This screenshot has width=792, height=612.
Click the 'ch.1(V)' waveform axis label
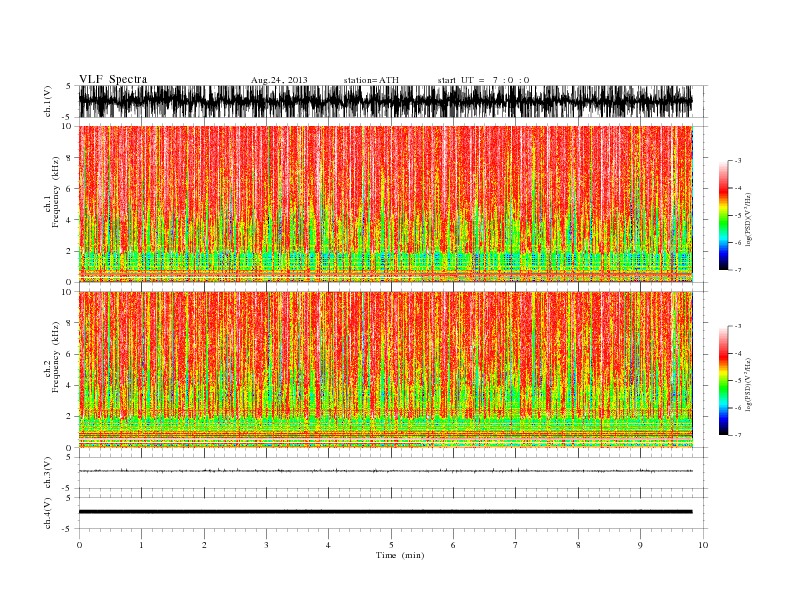pos(48,101)
